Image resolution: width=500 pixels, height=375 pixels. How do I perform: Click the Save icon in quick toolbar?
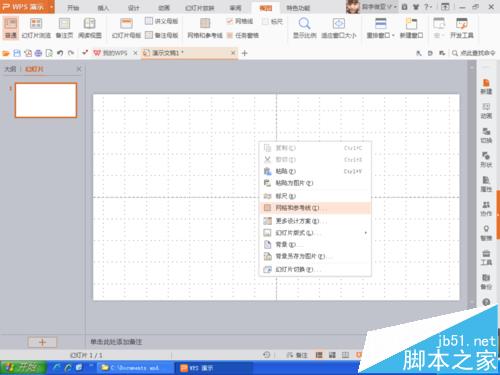coord(17,53)
